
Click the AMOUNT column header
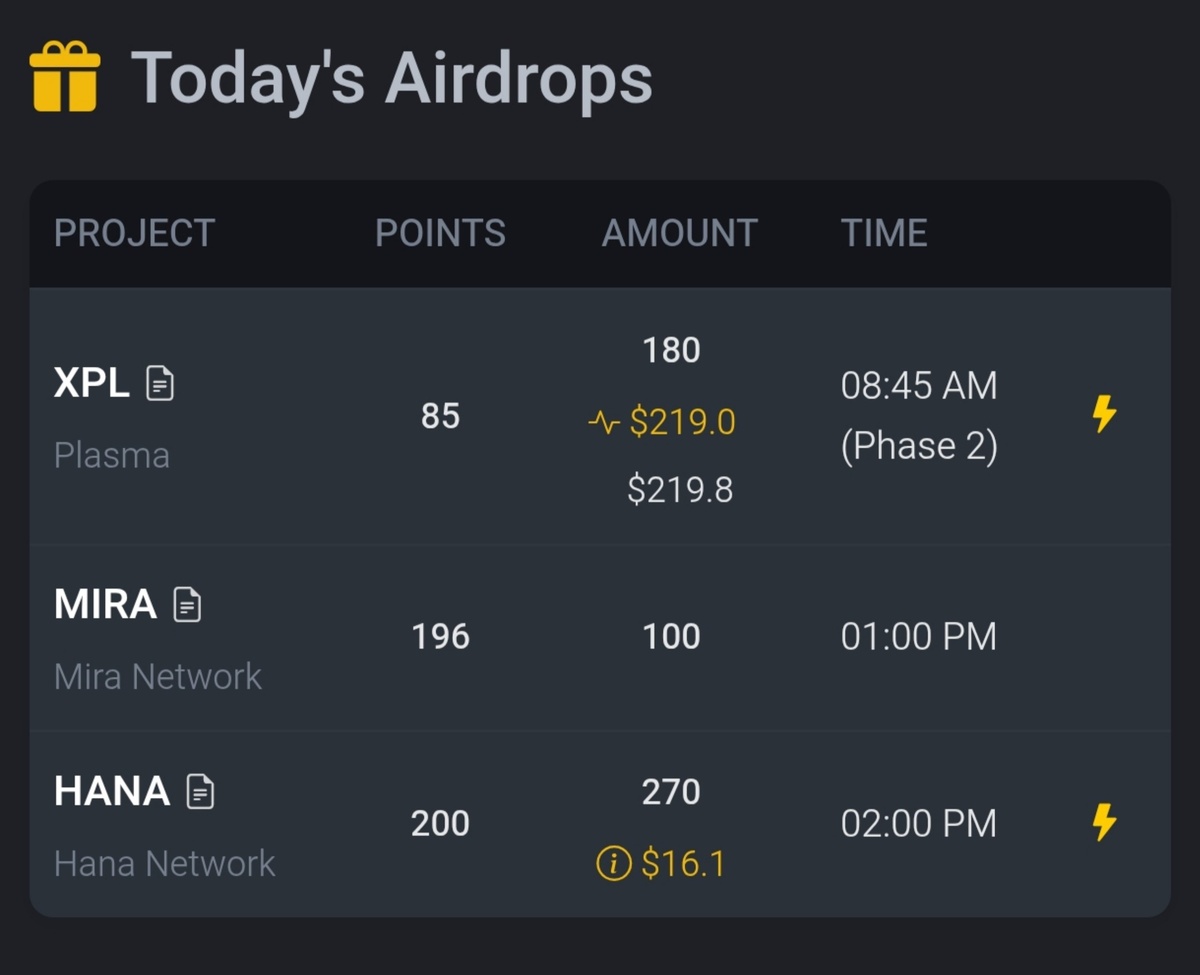click(x=679, y=233)
